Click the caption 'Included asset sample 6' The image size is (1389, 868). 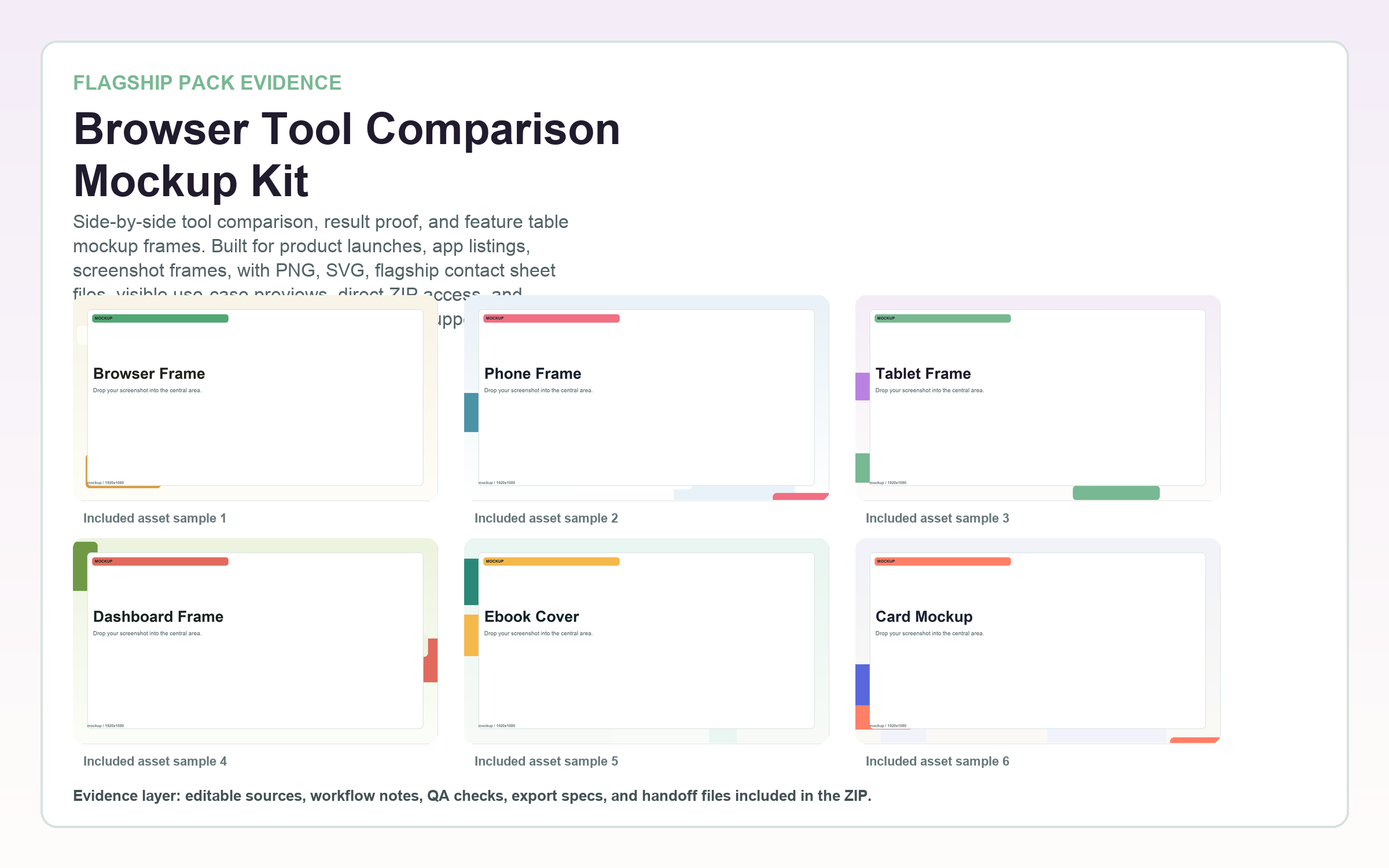coord(938,762)
